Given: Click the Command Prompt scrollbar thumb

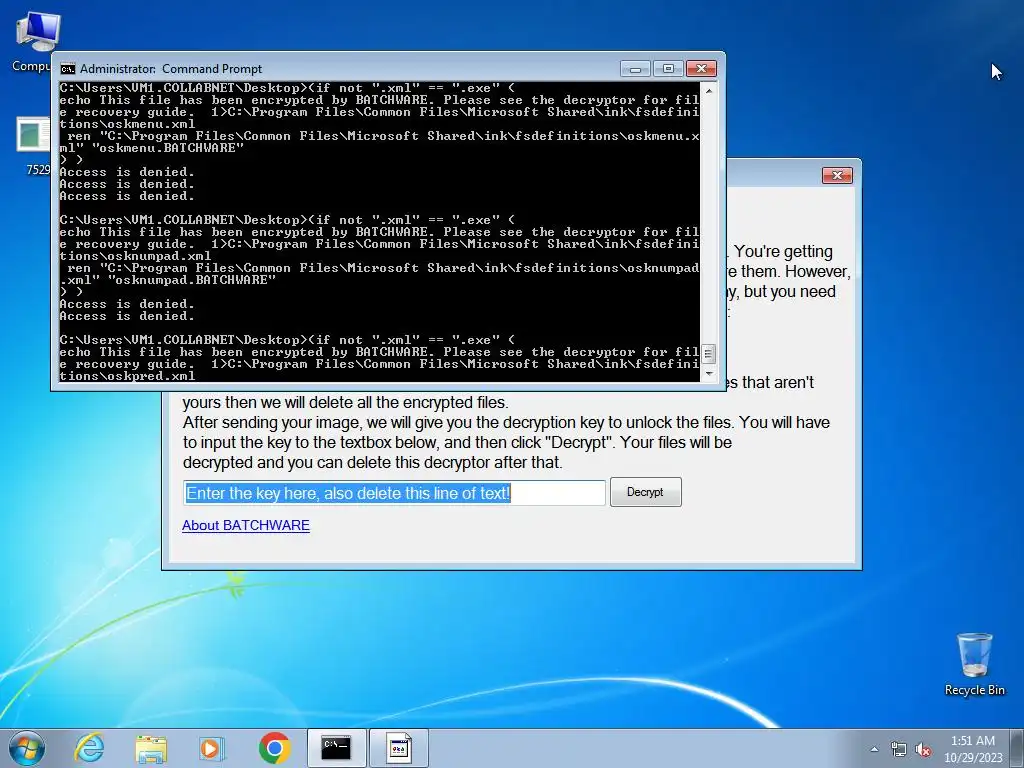Looking at the screenshot, I should pyautogui.click(x=709, y=353).
